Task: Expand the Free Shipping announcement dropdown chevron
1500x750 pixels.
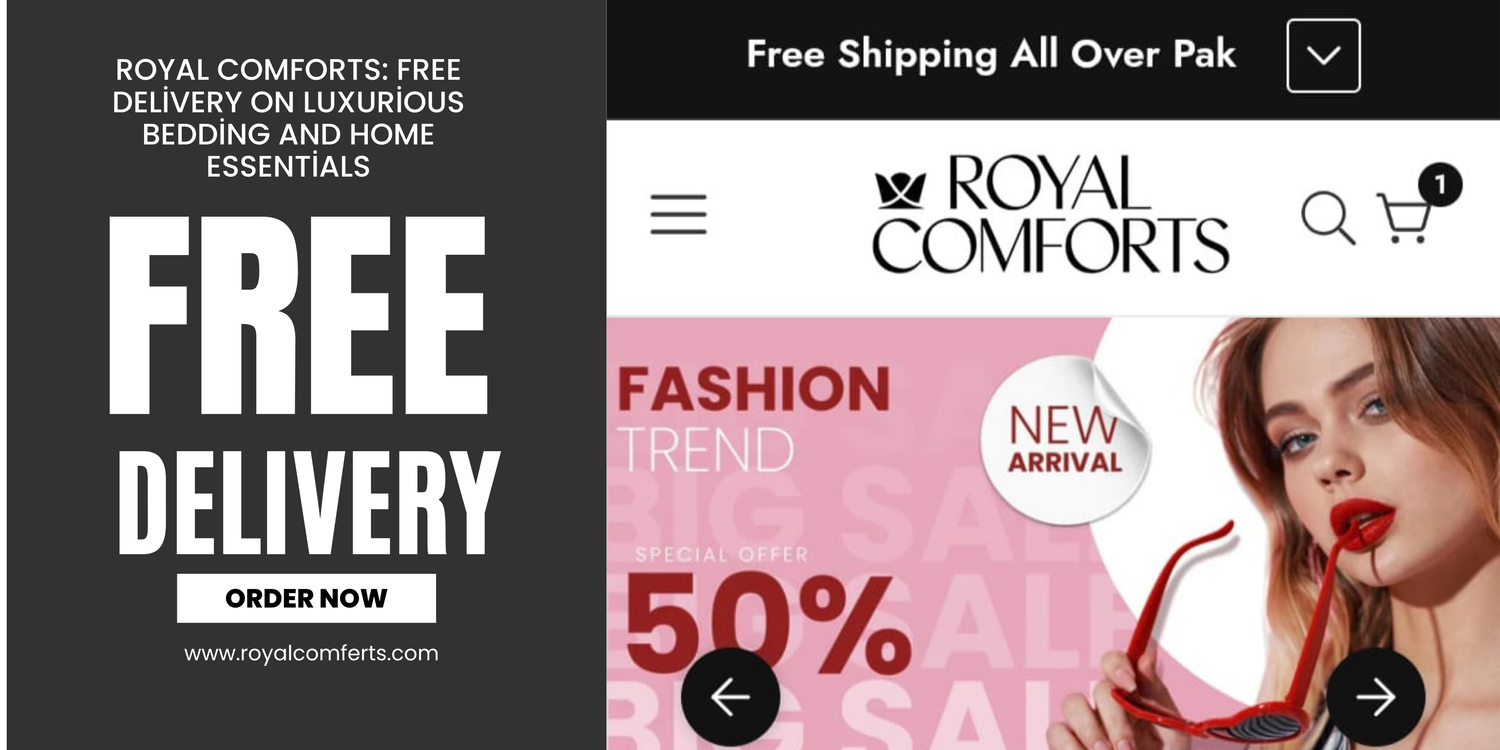Action: point(1323,55)
